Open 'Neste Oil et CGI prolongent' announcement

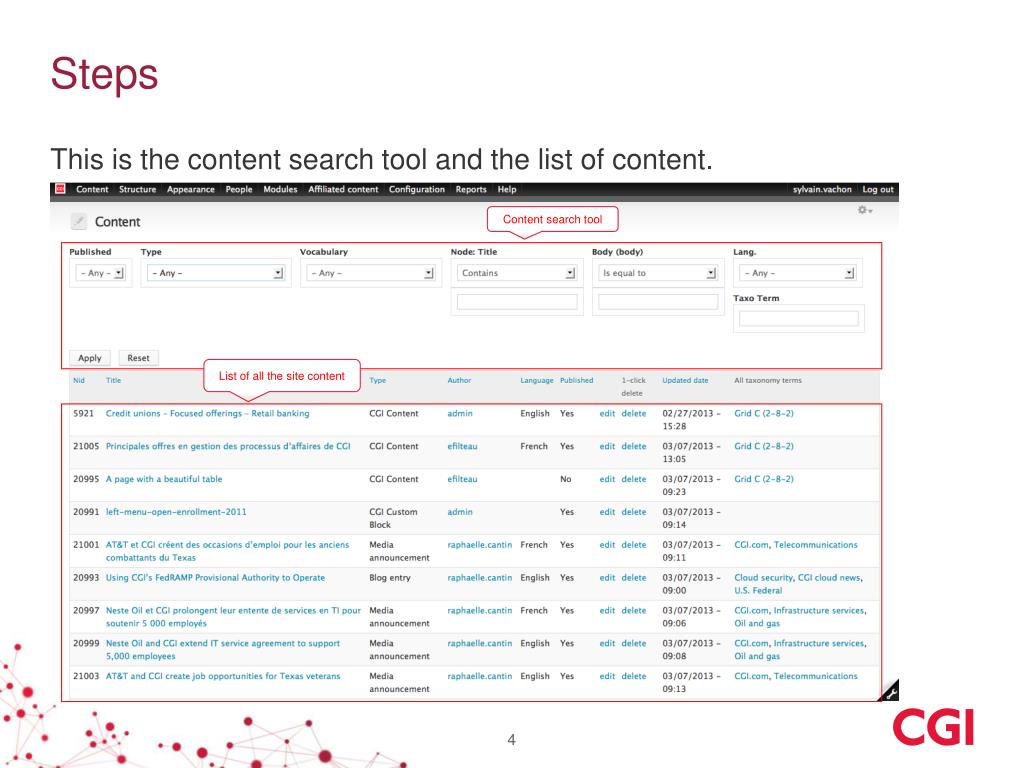(x=233, y=616)
